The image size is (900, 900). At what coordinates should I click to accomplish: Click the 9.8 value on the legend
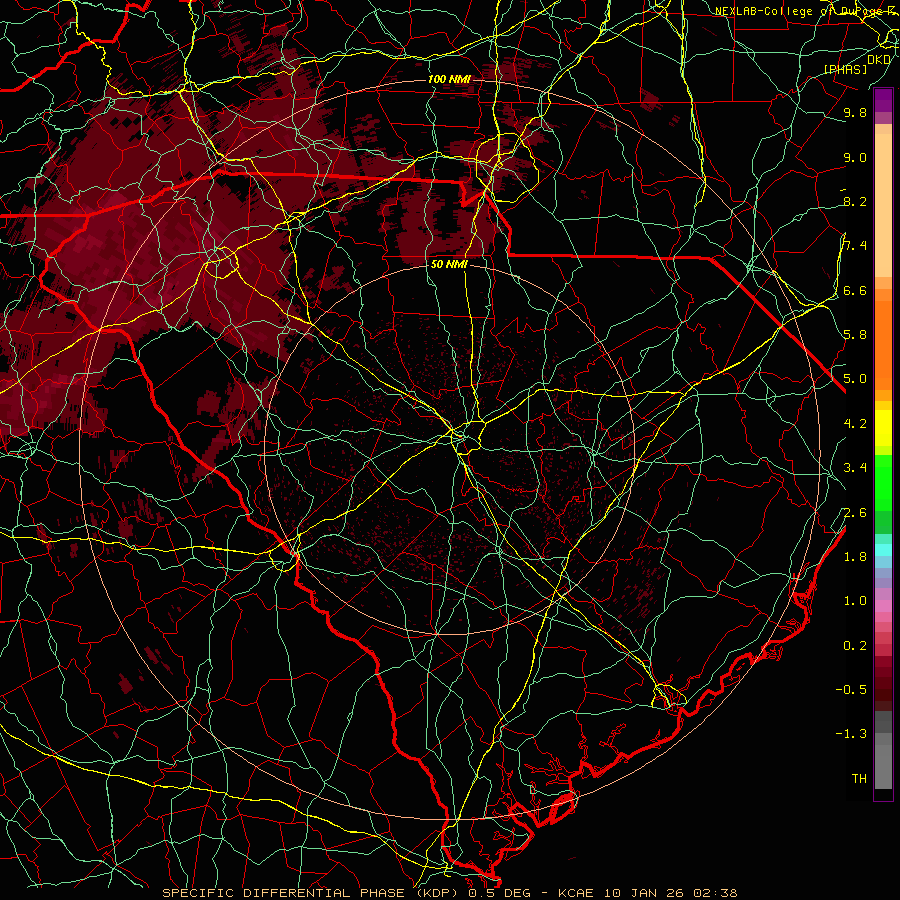coord(855,112)
